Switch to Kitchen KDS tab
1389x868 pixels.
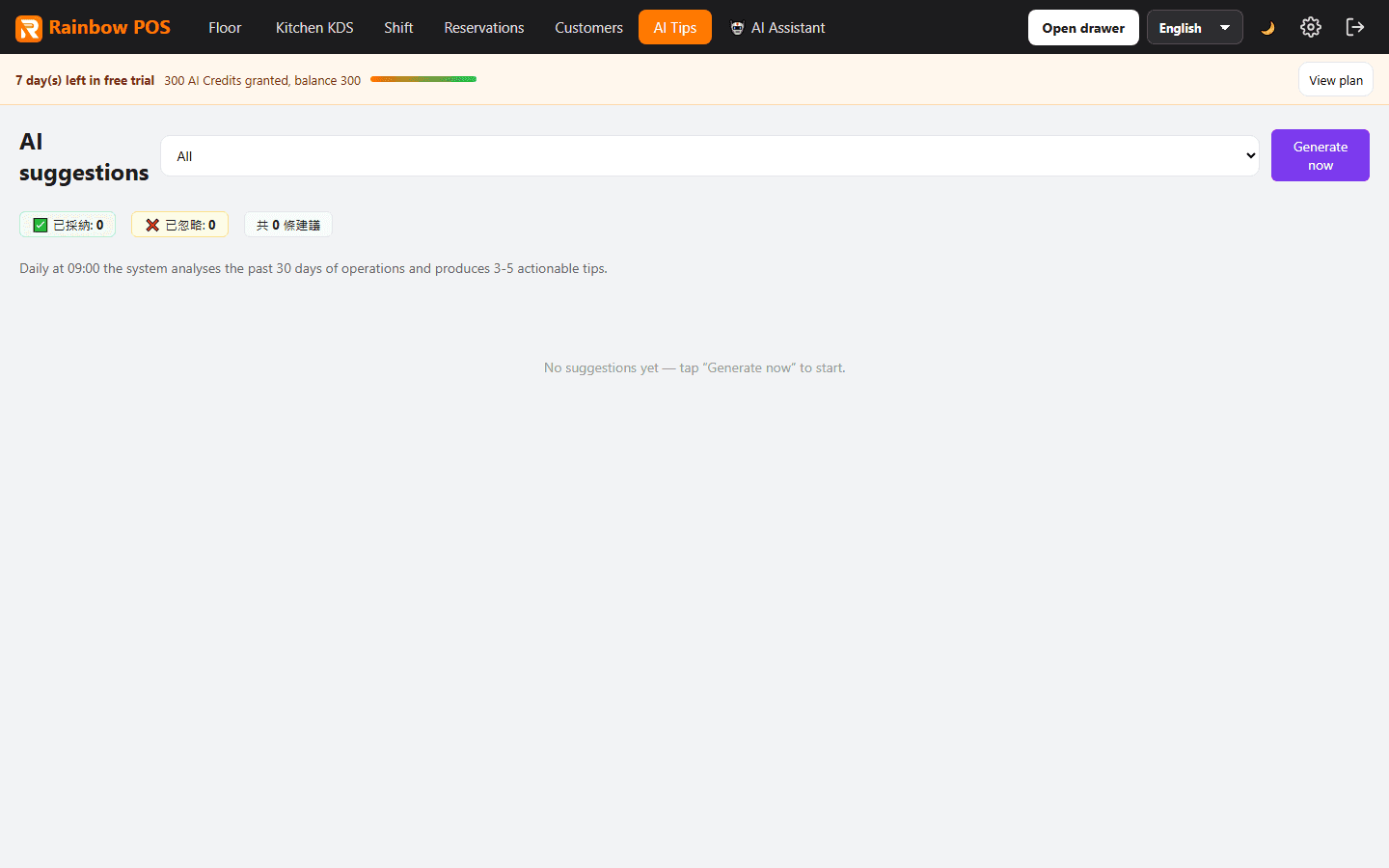[x=314, y=27]
